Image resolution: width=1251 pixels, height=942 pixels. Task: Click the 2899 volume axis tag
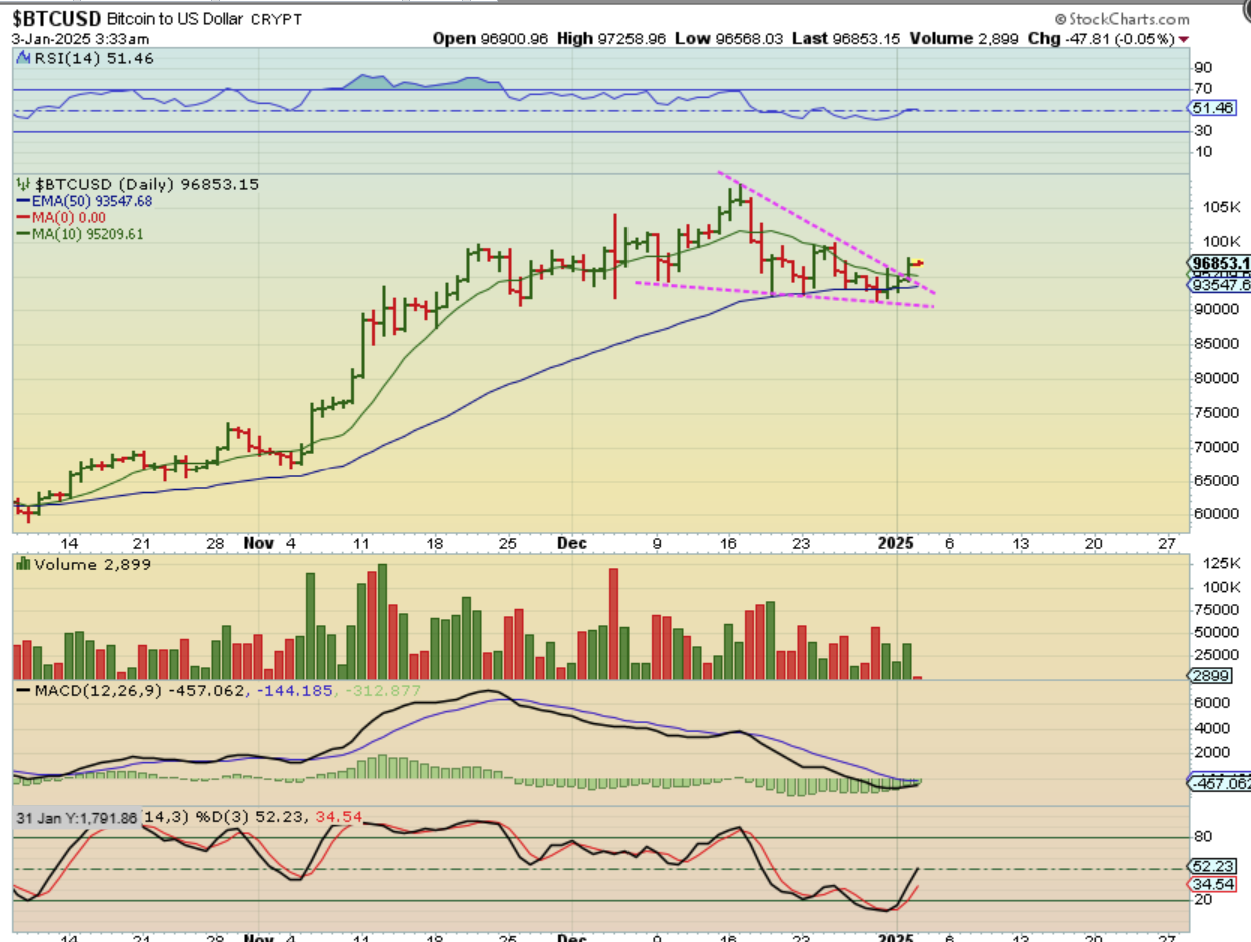[1209, 677]
